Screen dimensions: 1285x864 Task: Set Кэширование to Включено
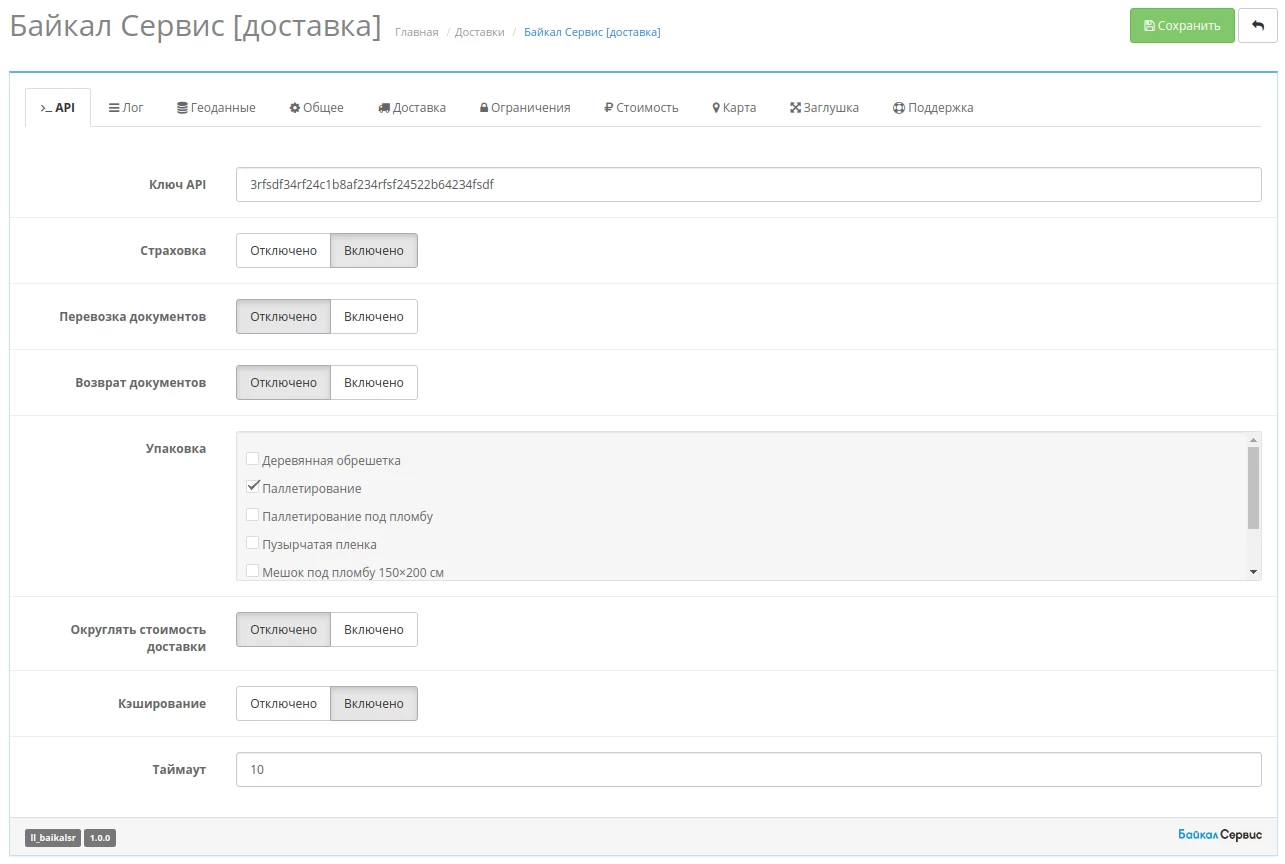tap(374, 704)
